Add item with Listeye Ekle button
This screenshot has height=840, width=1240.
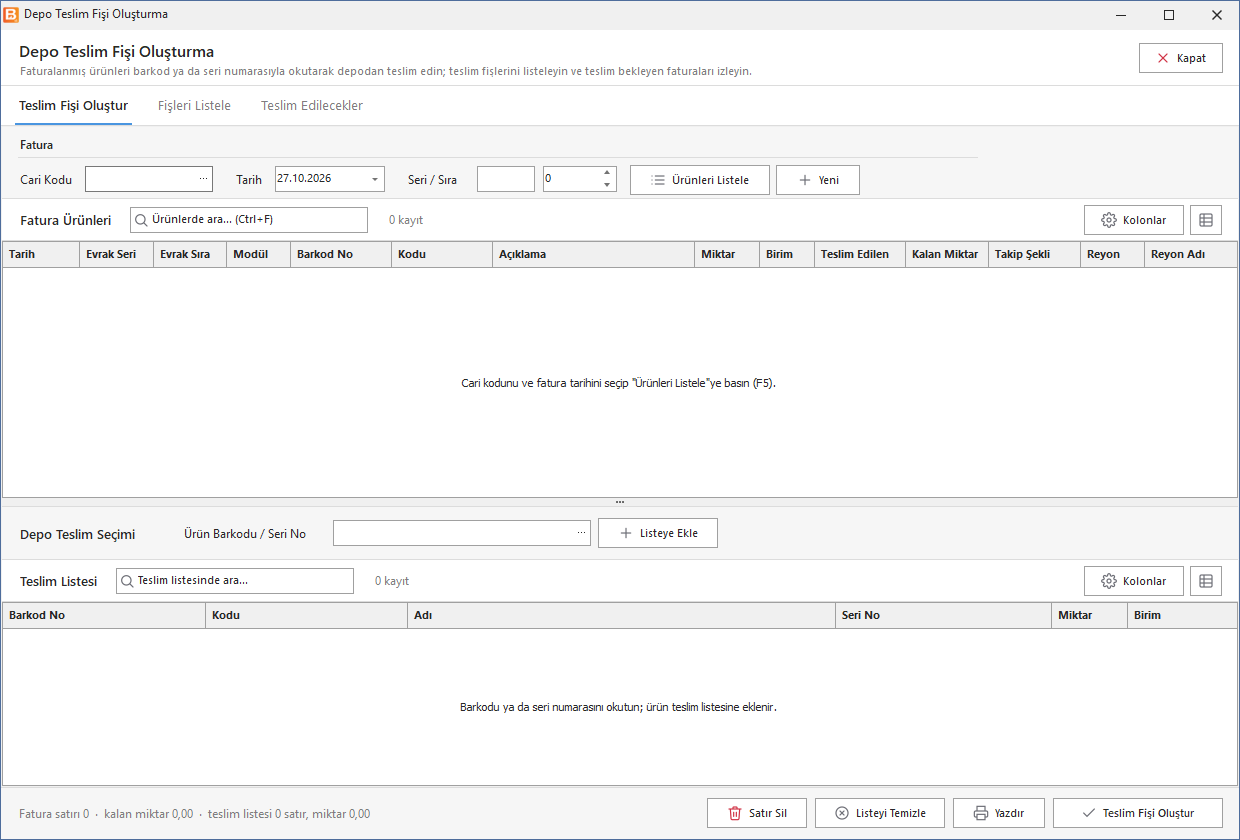[x=658, y=533]
